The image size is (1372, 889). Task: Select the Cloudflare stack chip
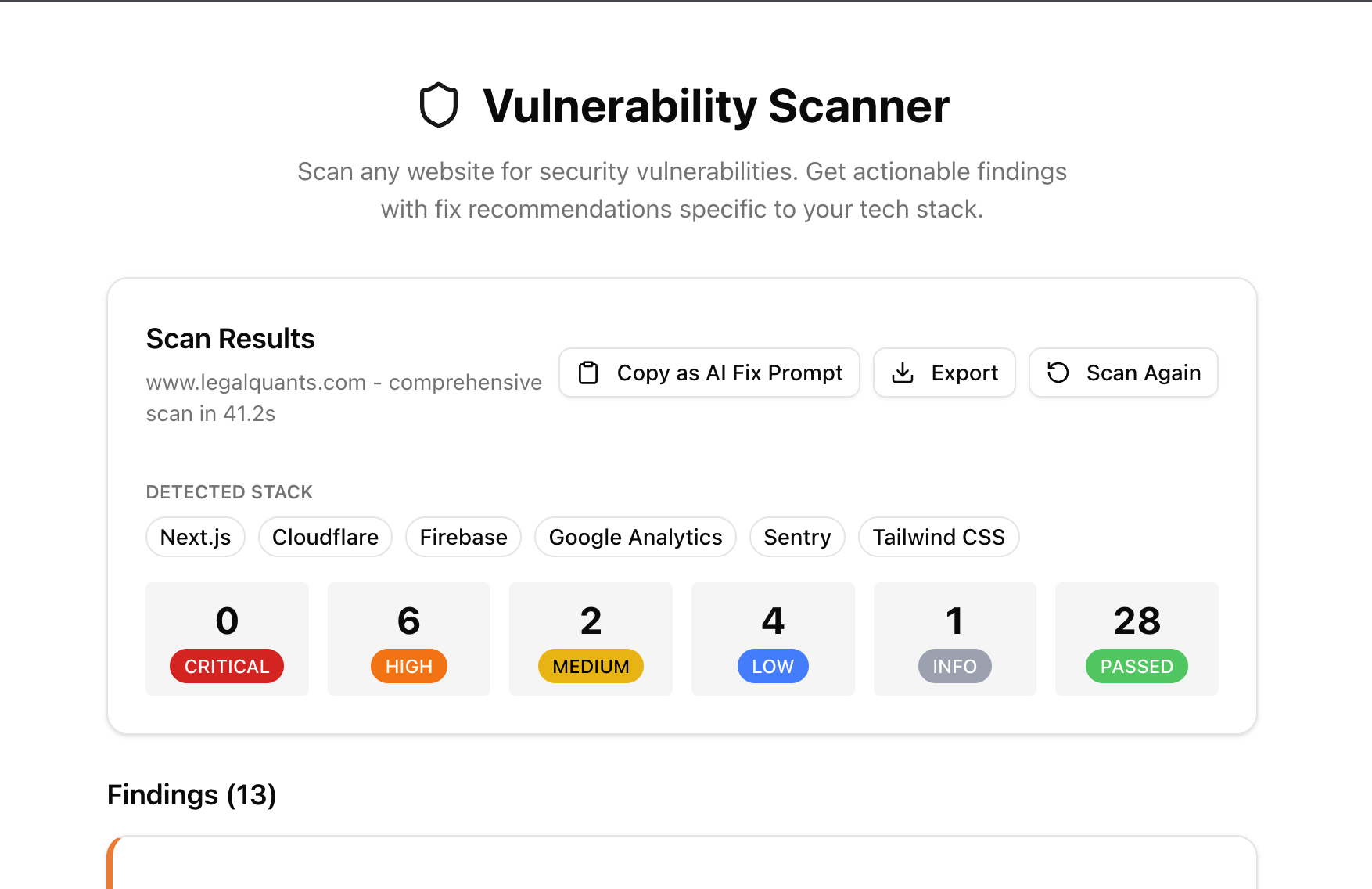(x=325, y=537)
